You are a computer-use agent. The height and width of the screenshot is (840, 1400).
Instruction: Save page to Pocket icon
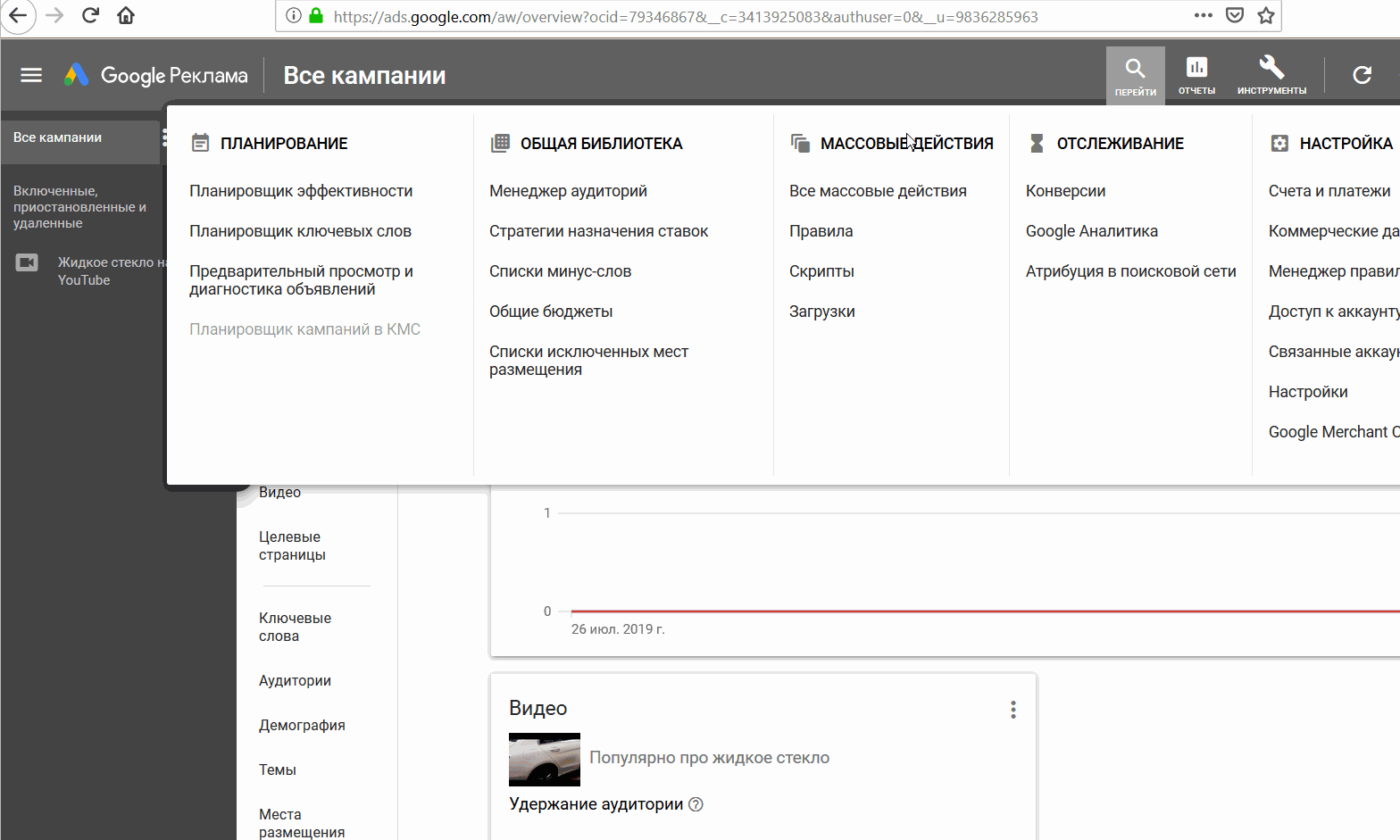(1235, 15)
